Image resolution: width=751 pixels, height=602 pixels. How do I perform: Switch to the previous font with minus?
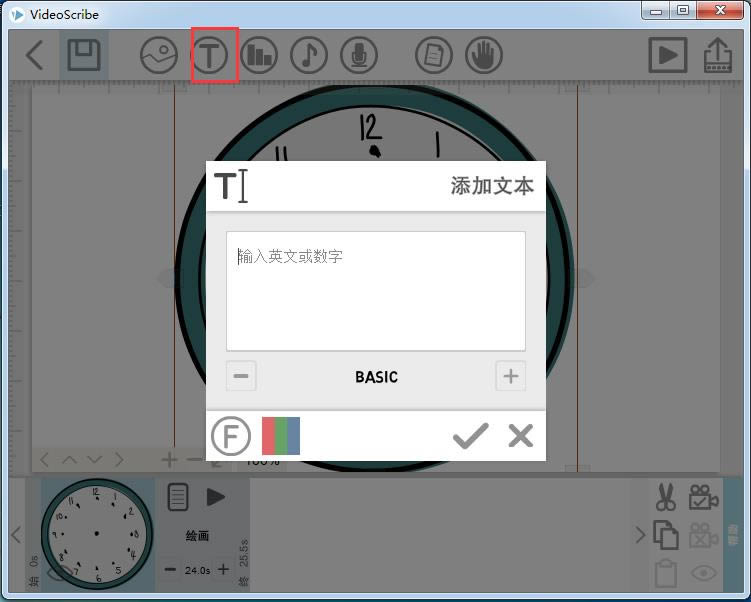(241, 376)
